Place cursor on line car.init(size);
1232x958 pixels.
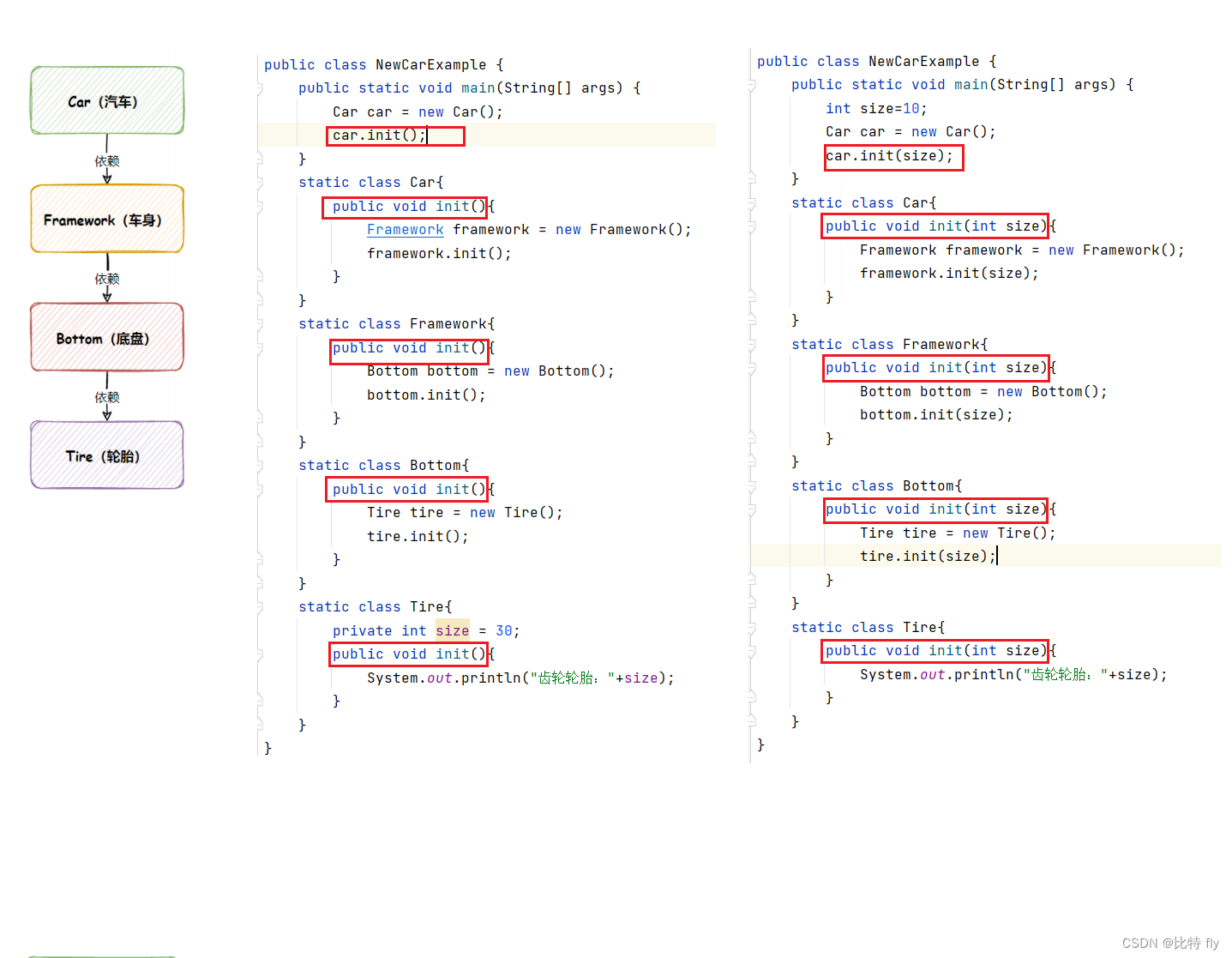890,156
